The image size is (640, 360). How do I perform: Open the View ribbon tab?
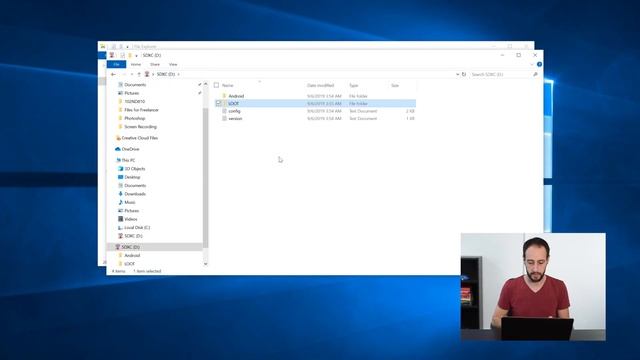[173, 64]
